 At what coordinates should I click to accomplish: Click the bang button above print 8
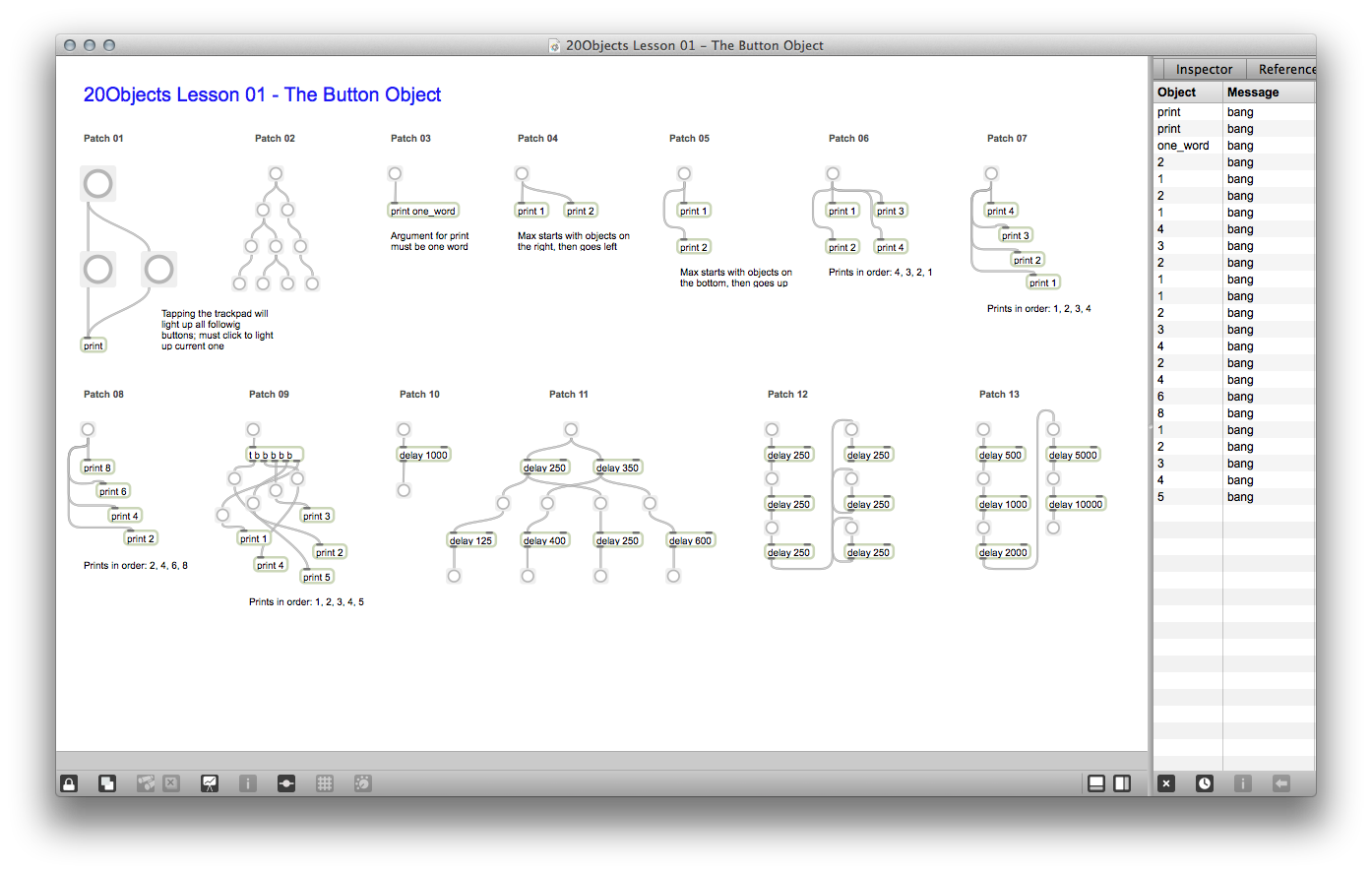tap(88, 429)
